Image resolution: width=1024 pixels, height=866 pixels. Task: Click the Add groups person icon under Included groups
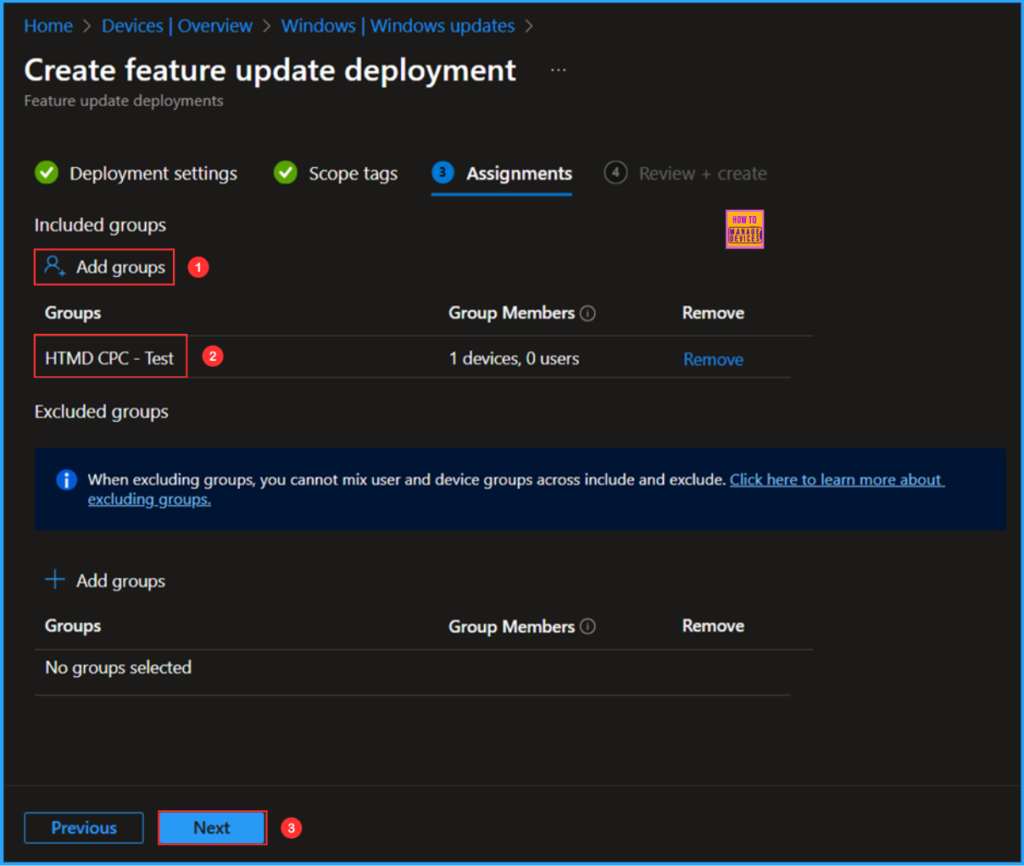coord(55,267)
